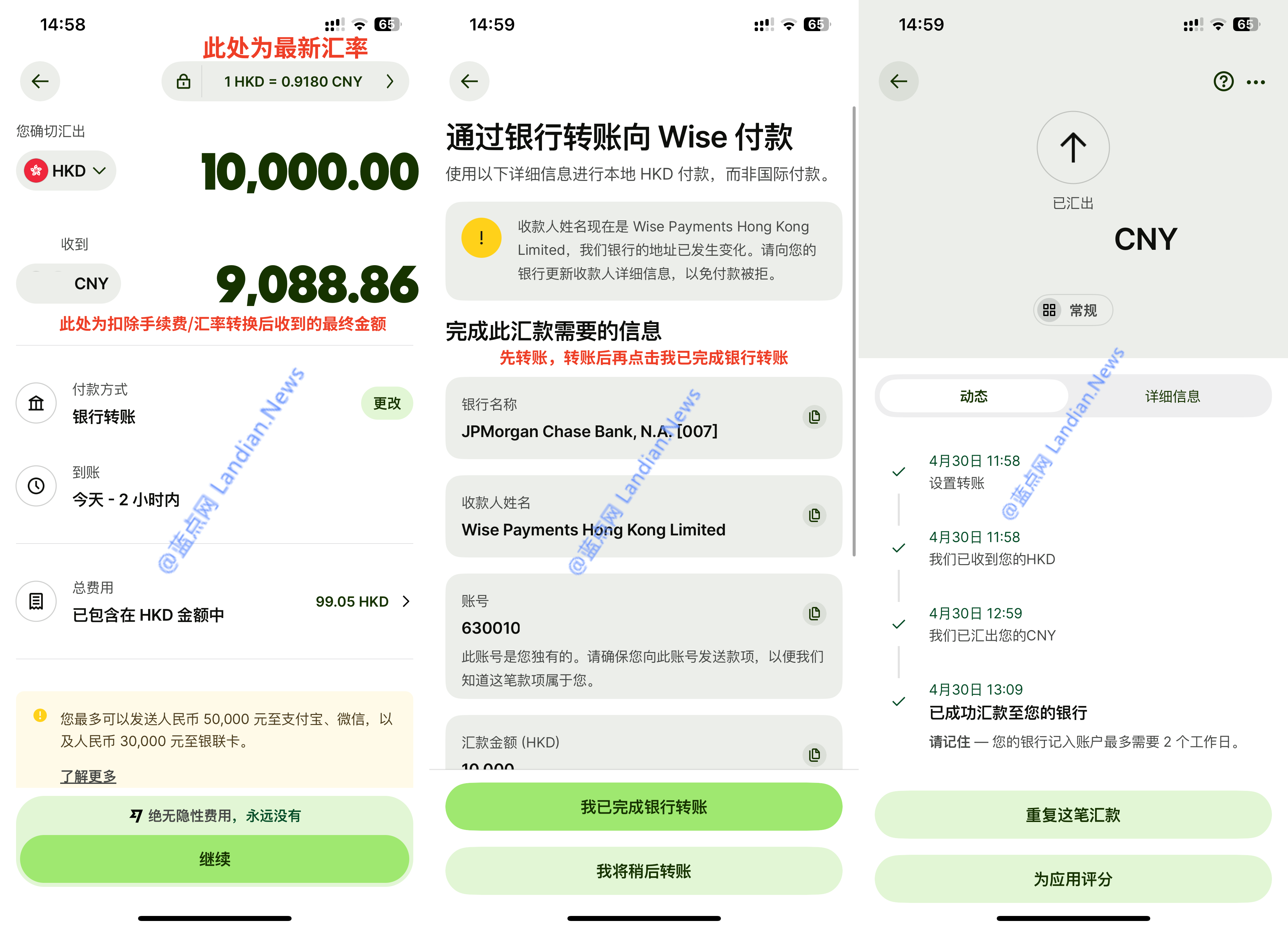Tap the yellow exclamation notice icon
1288x929 pixels.
pyautogui.click(x=481, y=238)
